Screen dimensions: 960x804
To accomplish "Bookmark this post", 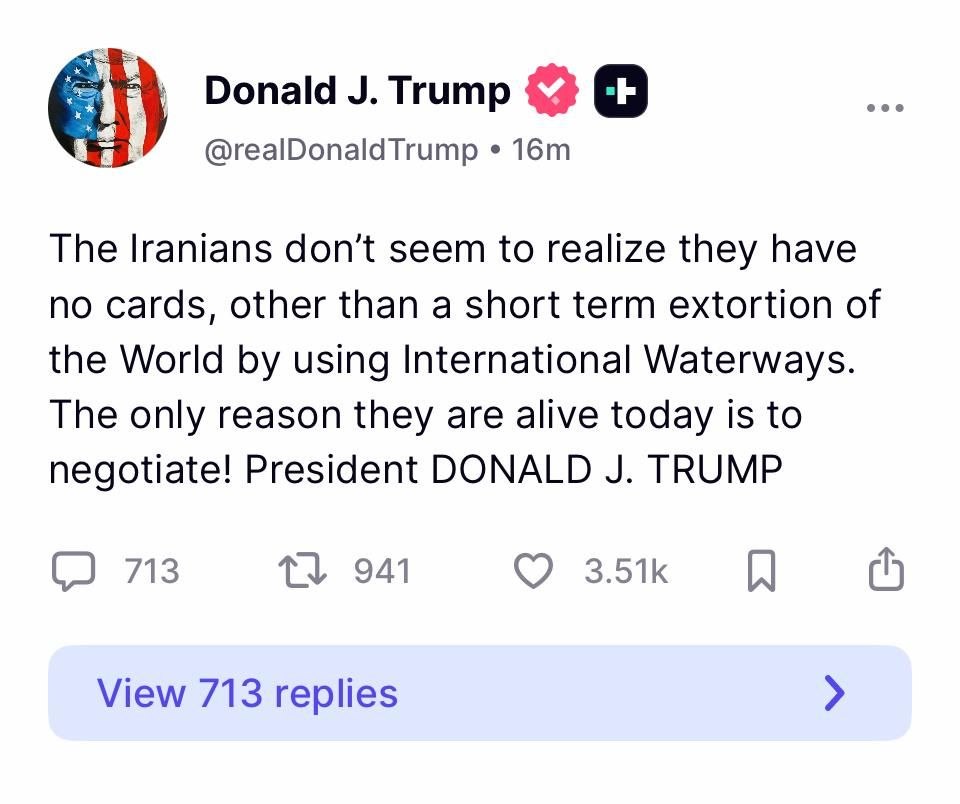I will (x=761, y=571).
